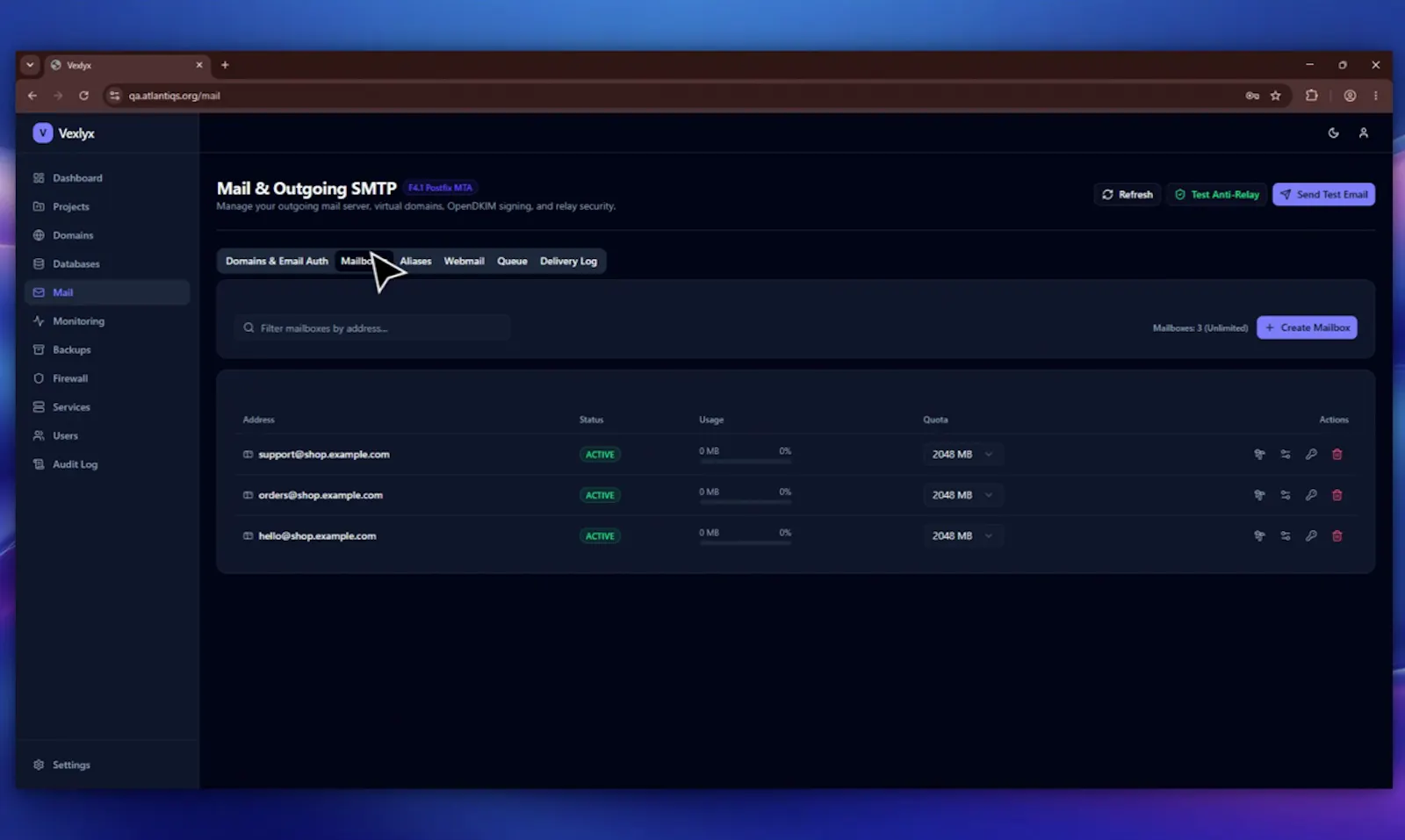1405x840 pixels.
Task: Switch to the Aliases tab
Action: click(x=415, y=262)
